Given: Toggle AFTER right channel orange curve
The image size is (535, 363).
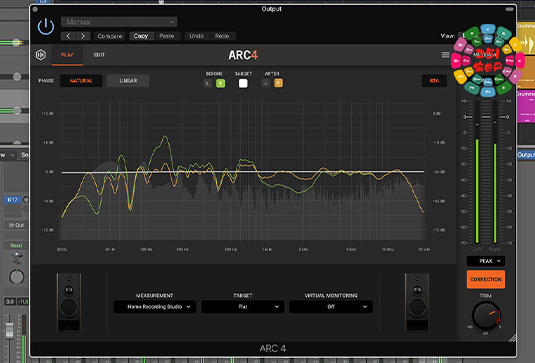Looking at the screenshot, I should tap(278, 83).
